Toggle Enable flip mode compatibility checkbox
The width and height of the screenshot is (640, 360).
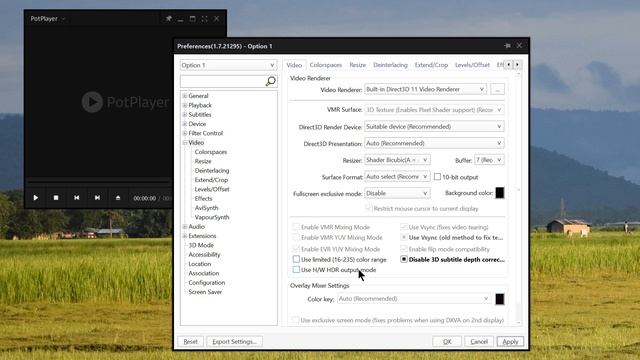click(x=404, y=249)
